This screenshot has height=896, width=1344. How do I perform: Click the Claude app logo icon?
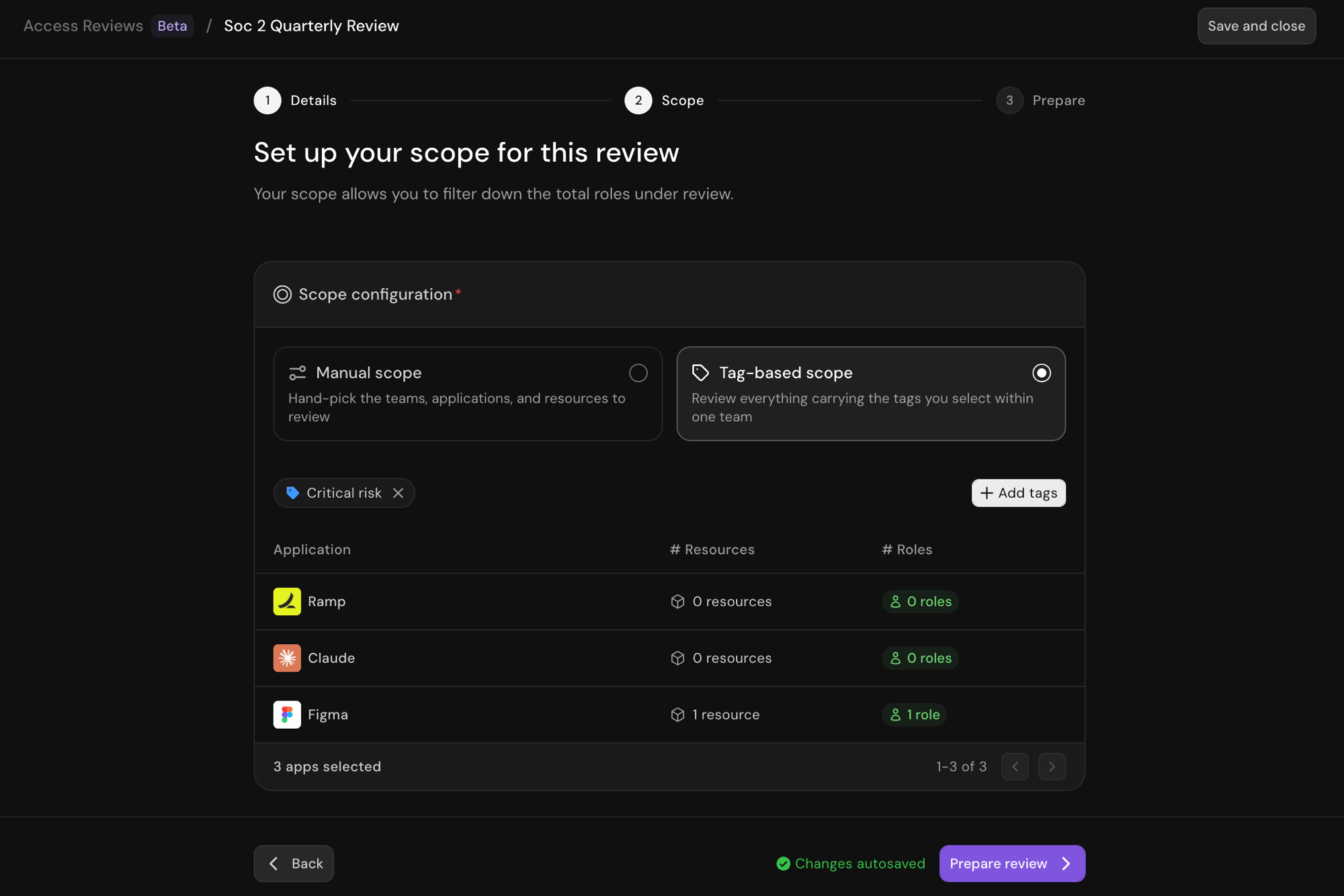pyautogui.click(x=287, y=658)
